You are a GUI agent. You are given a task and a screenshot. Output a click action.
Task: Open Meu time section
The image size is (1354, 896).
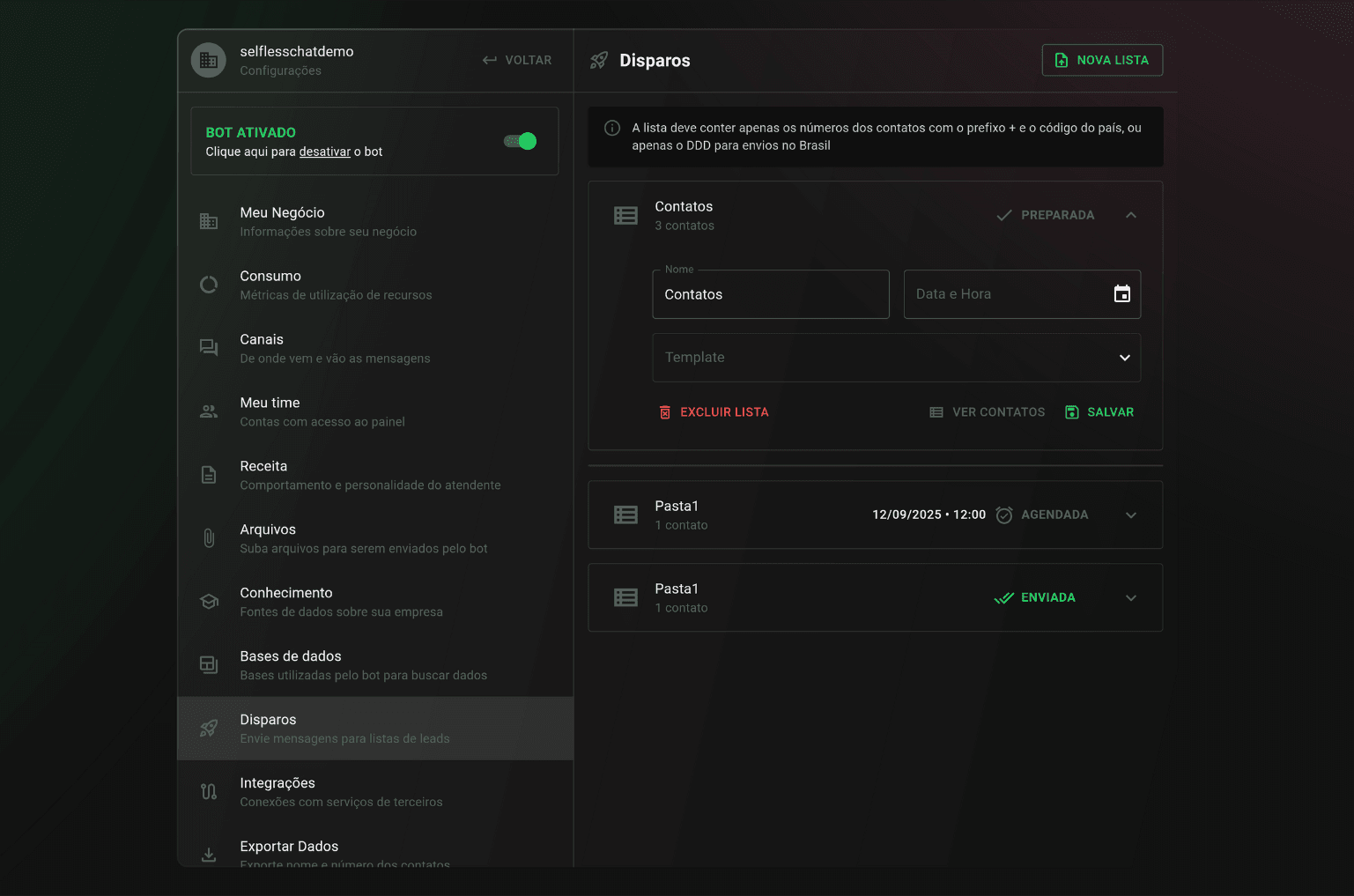point(376,411)
